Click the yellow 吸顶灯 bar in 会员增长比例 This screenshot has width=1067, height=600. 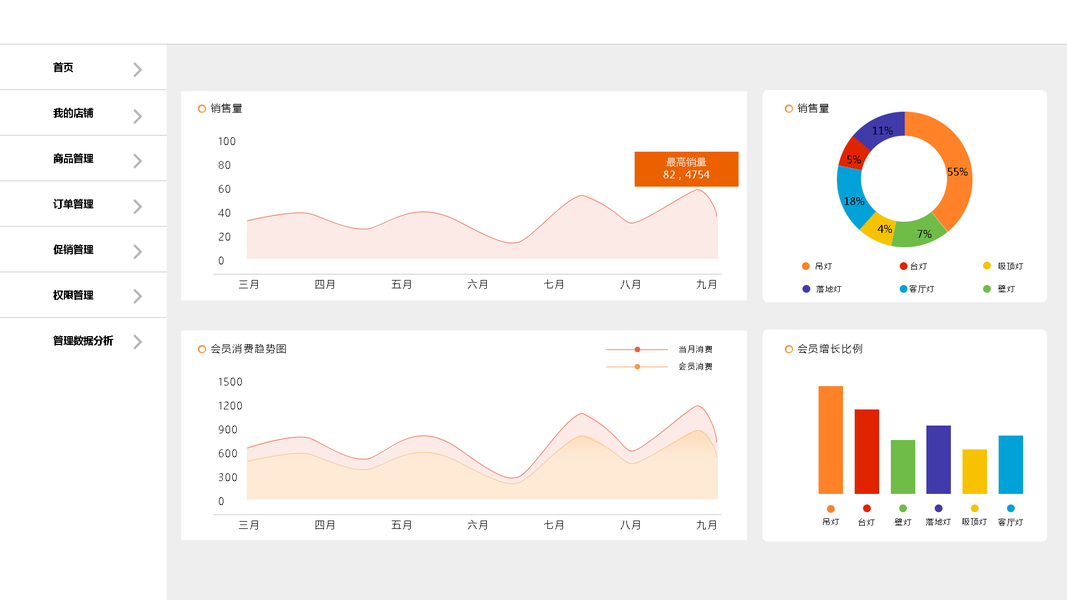974,471
